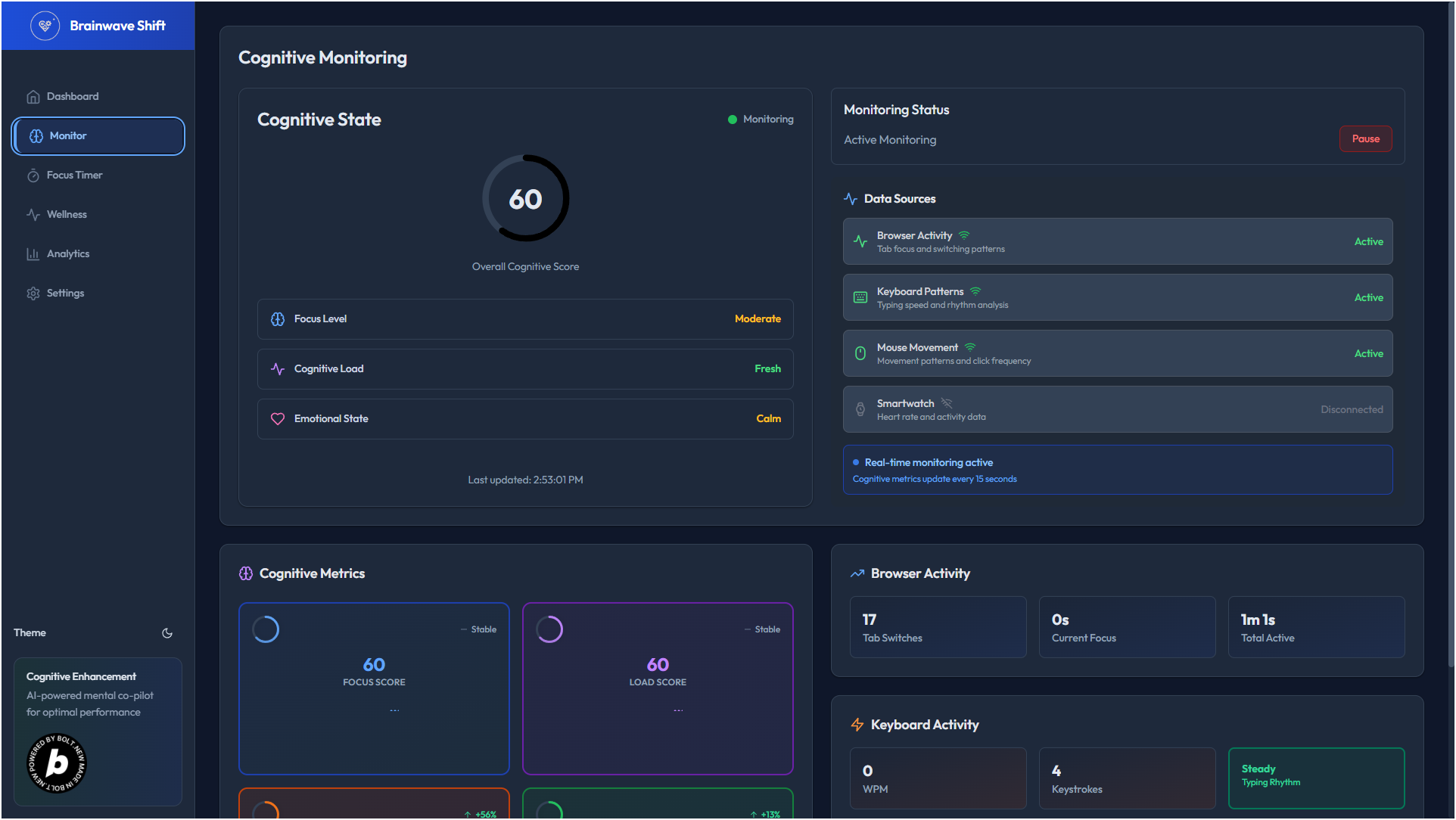Pause active monitoring

(x=1364, y=139)
